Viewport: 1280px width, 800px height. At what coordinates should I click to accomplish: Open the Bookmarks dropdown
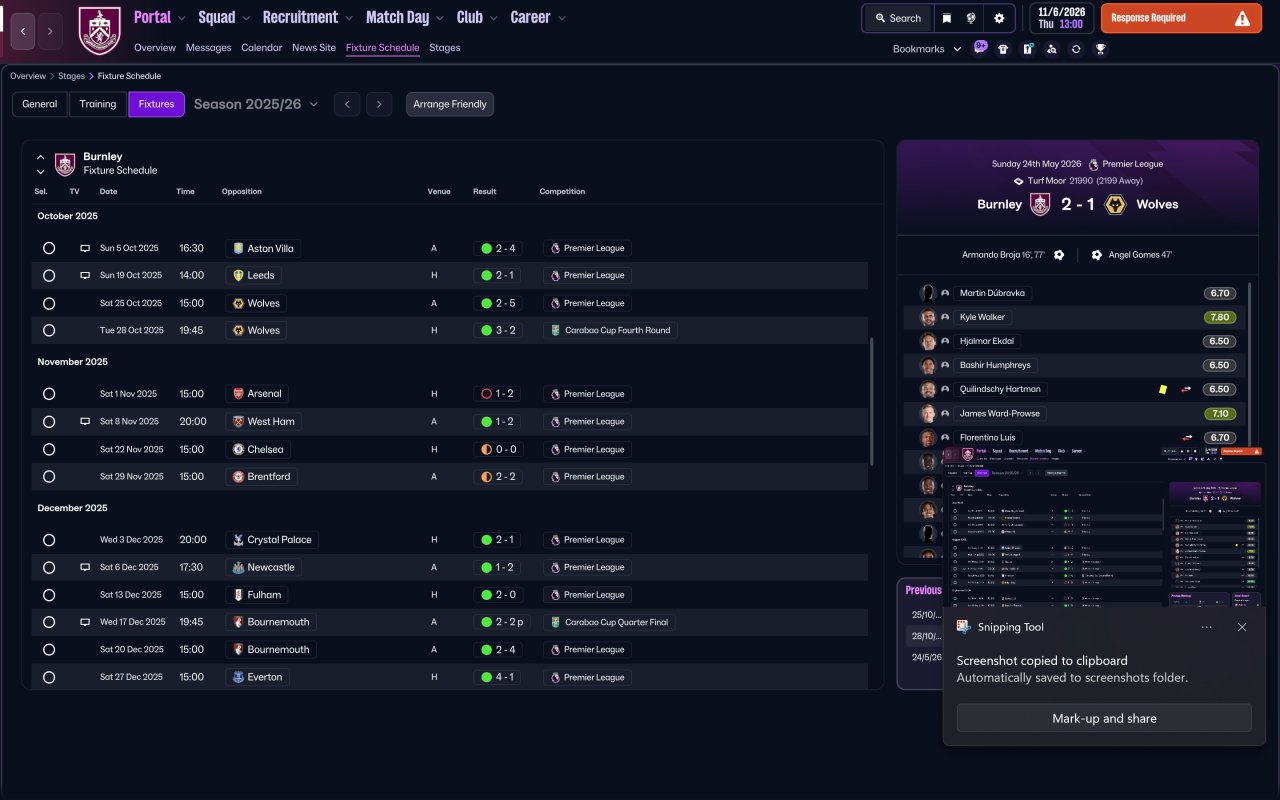click(927, 49)
